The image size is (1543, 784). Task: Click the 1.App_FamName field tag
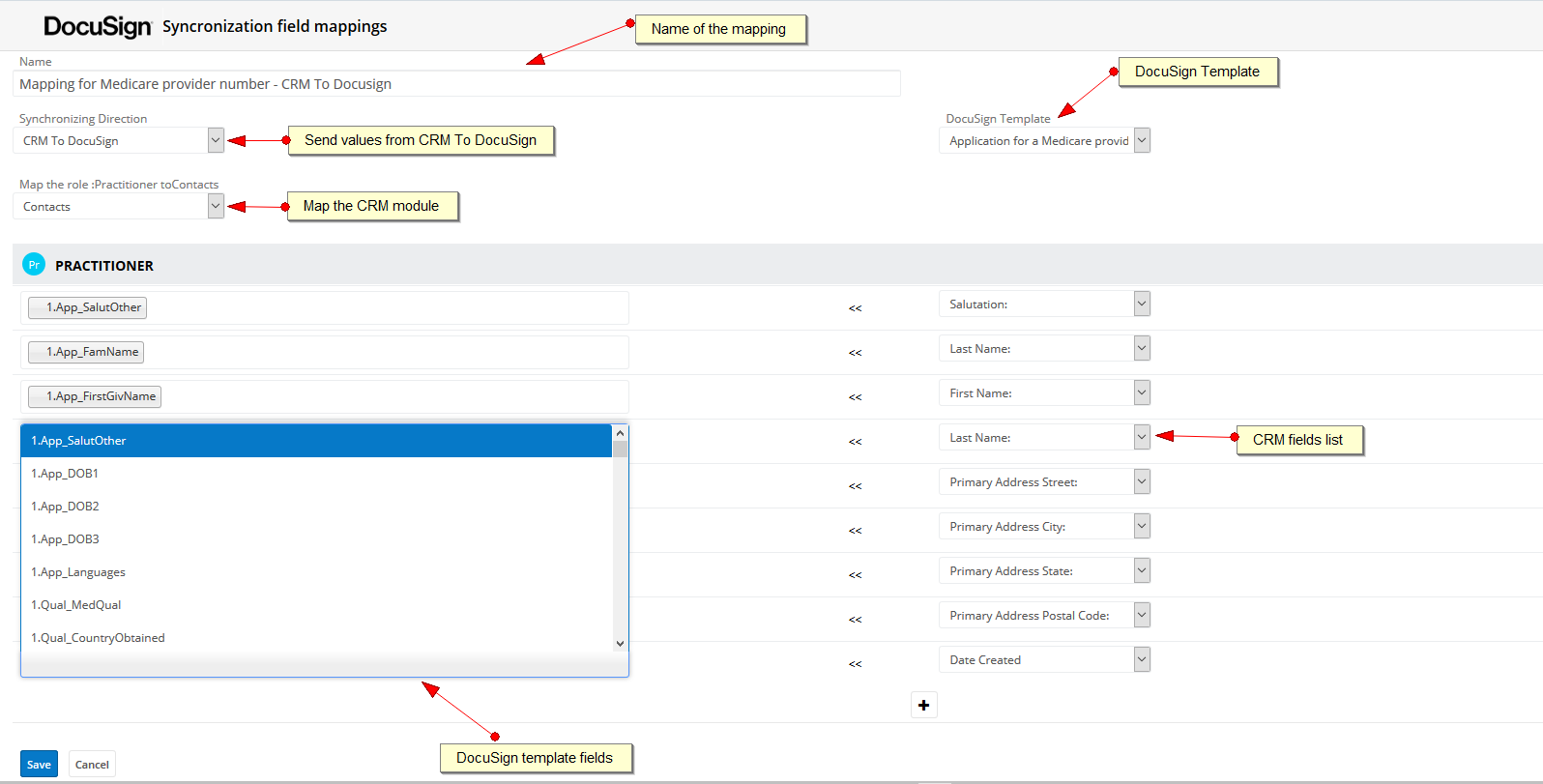[x=86, y=352]
